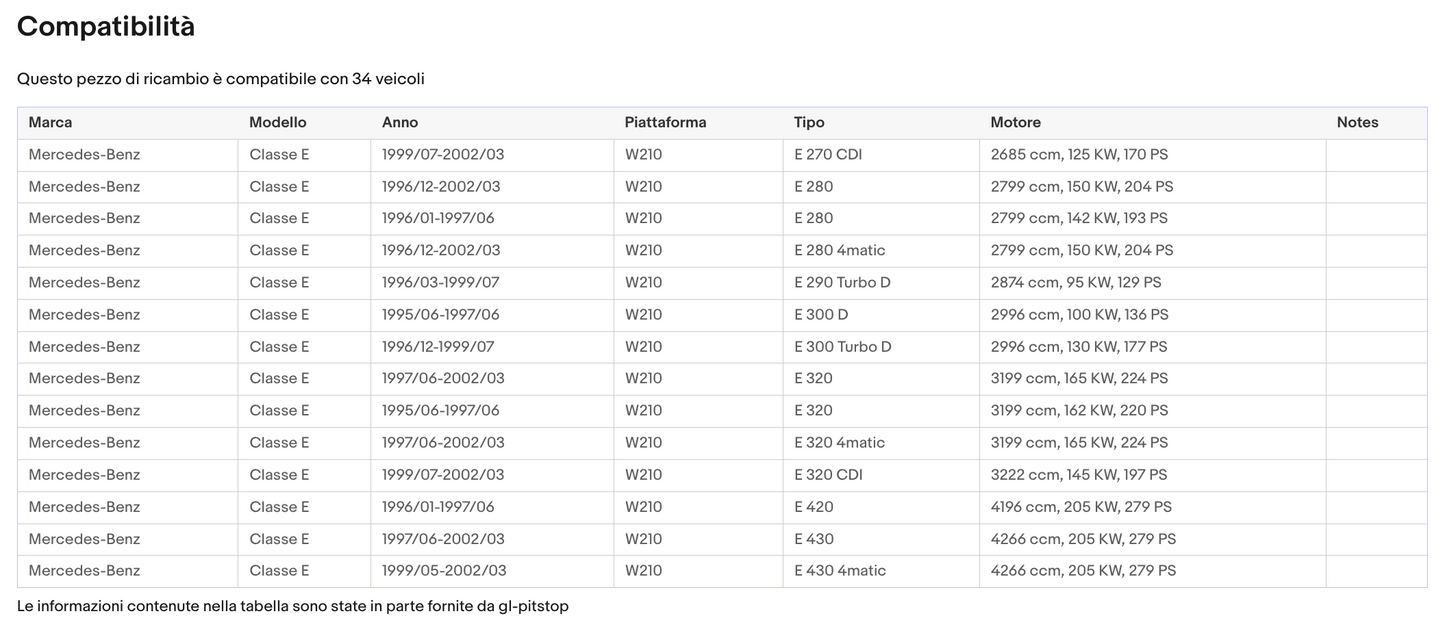Click the Modello column header
The width and height of the screenshot is (1445, 631).
[x=278, y=123]
